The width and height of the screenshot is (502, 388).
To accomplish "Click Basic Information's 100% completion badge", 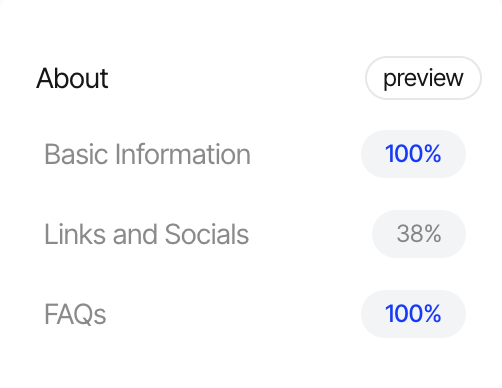I will (413, 154).
